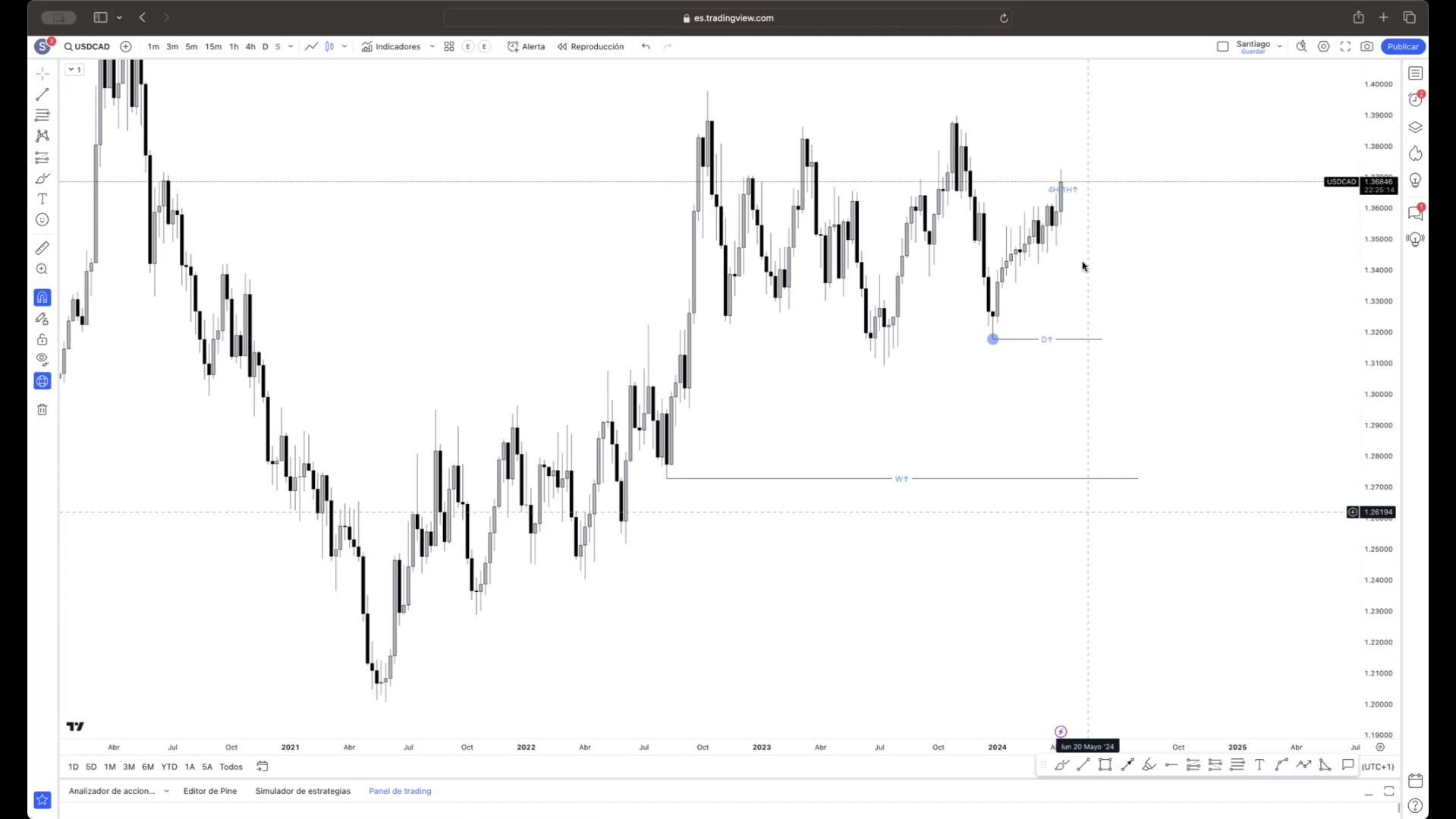Select the trend line drawing tool

42,95
